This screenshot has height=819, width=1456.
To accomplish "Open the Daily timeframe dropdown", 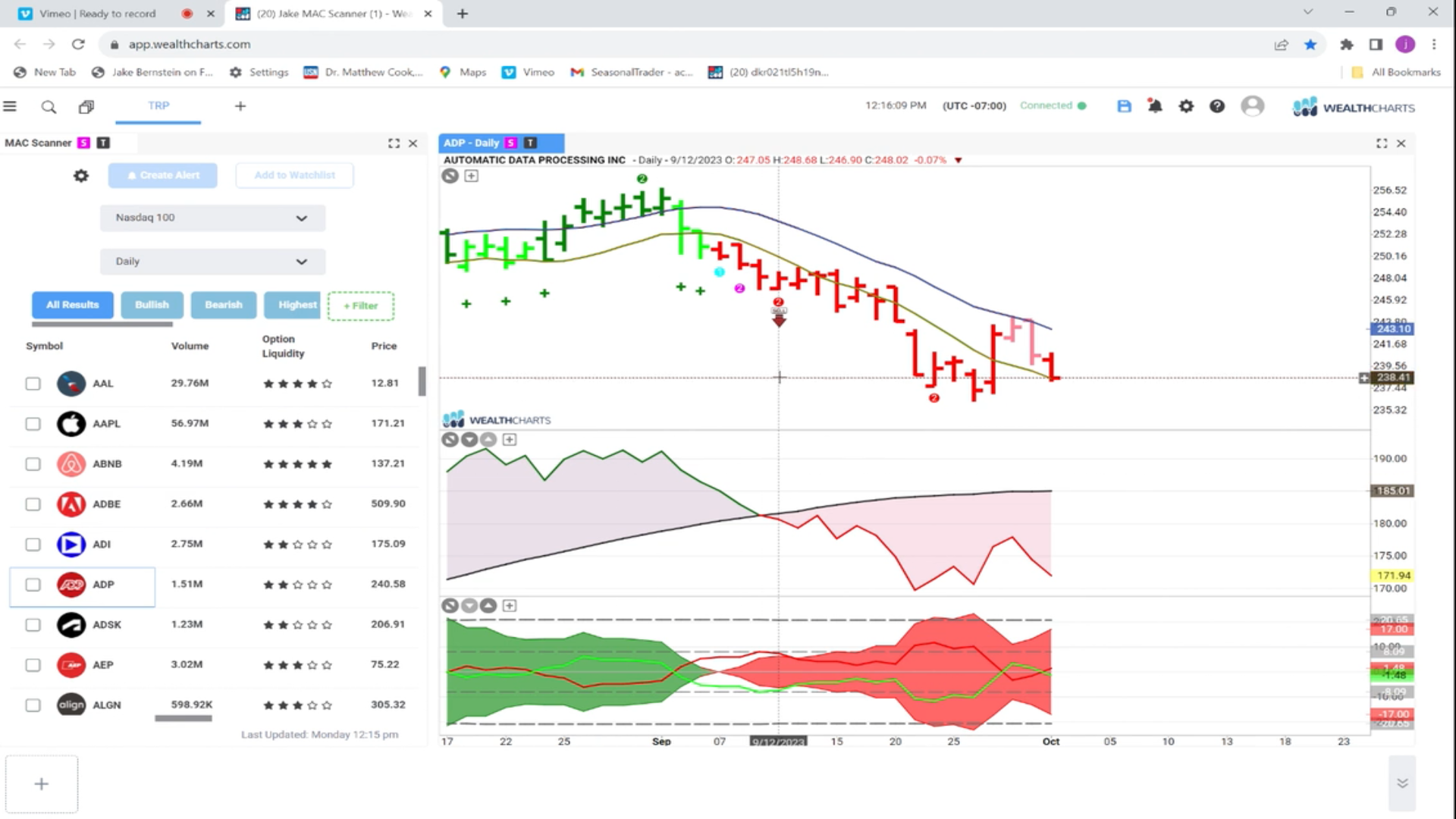I will point(212,262).
